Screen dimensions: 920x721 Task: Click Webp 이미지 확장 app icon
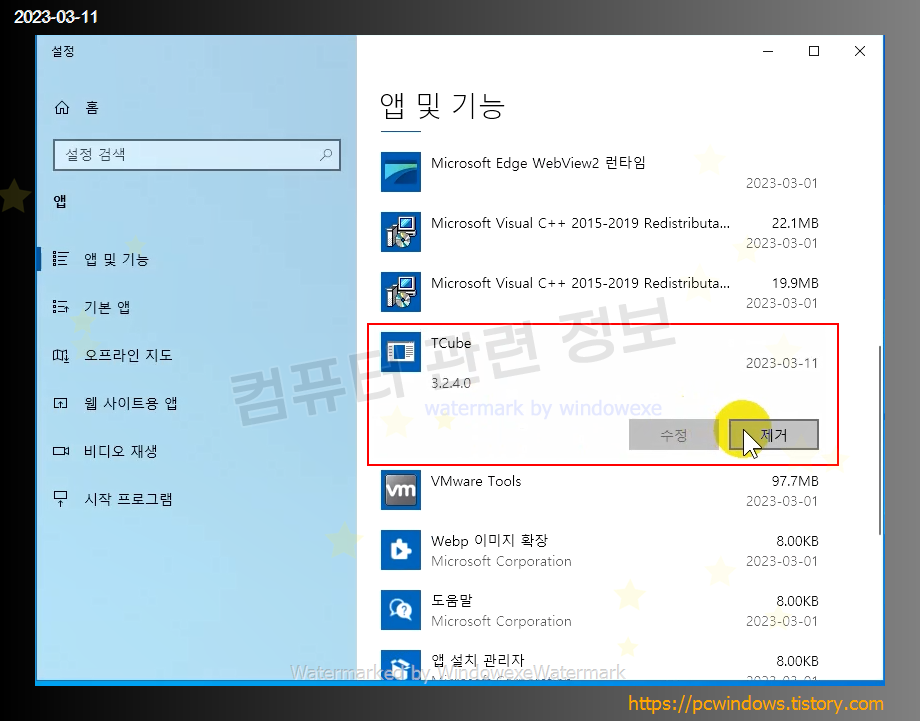tap(401, 550)
